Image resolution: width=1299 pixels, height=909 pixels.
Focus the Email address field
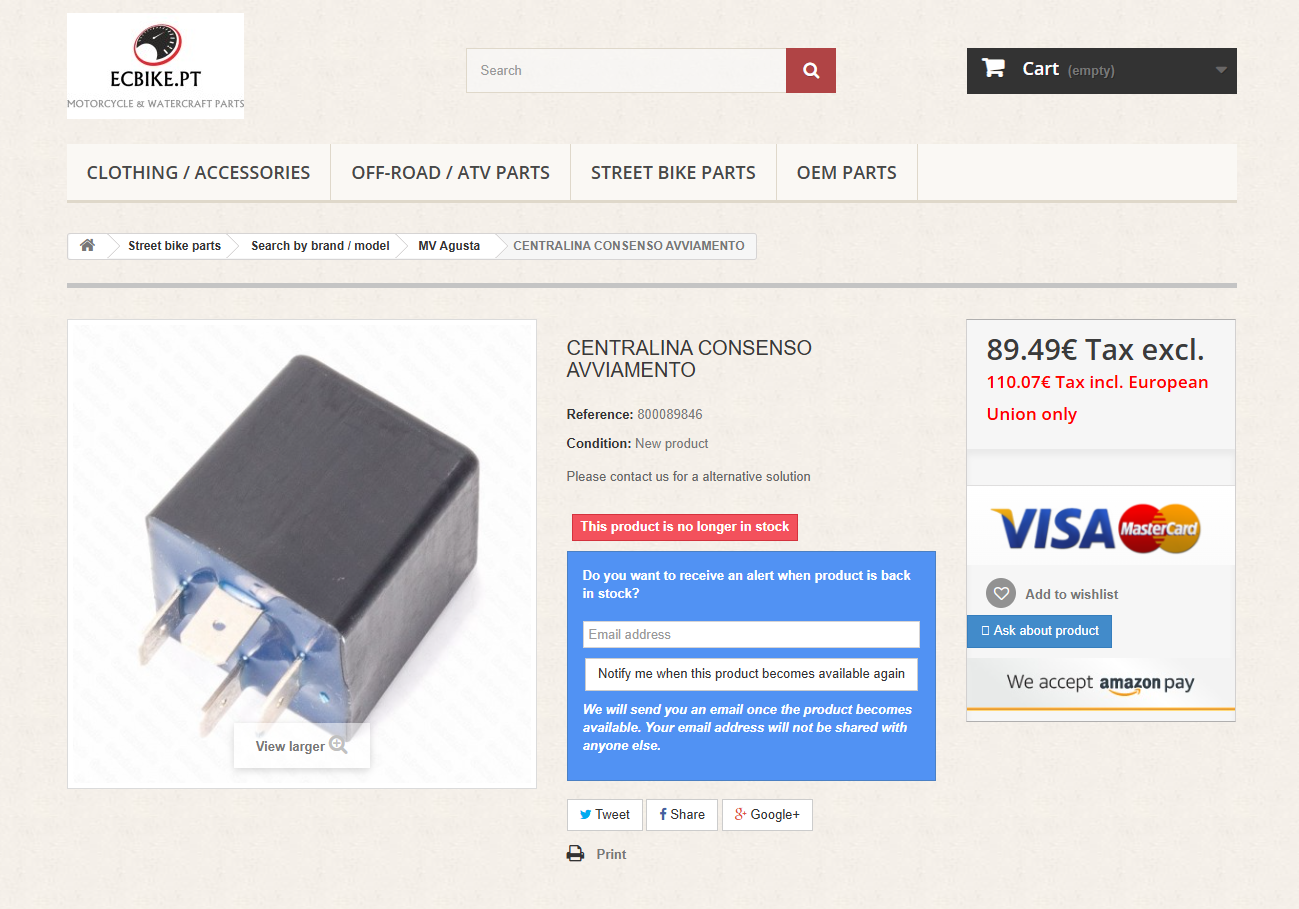[751, 634]
